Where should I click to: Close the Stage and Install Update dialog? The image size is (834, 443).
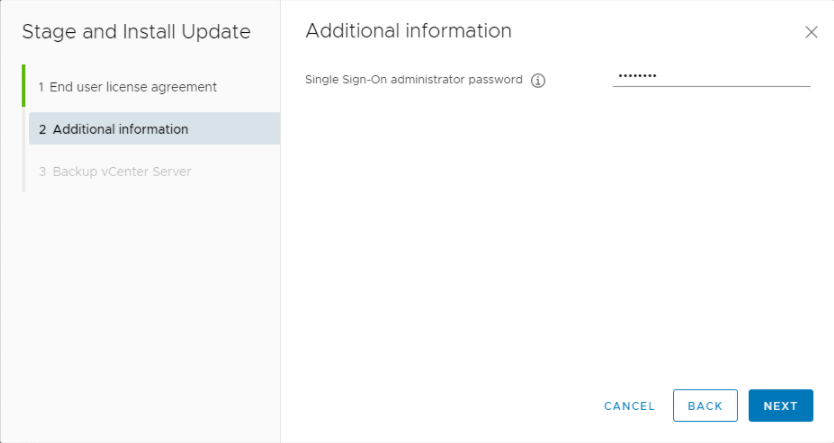811,32
